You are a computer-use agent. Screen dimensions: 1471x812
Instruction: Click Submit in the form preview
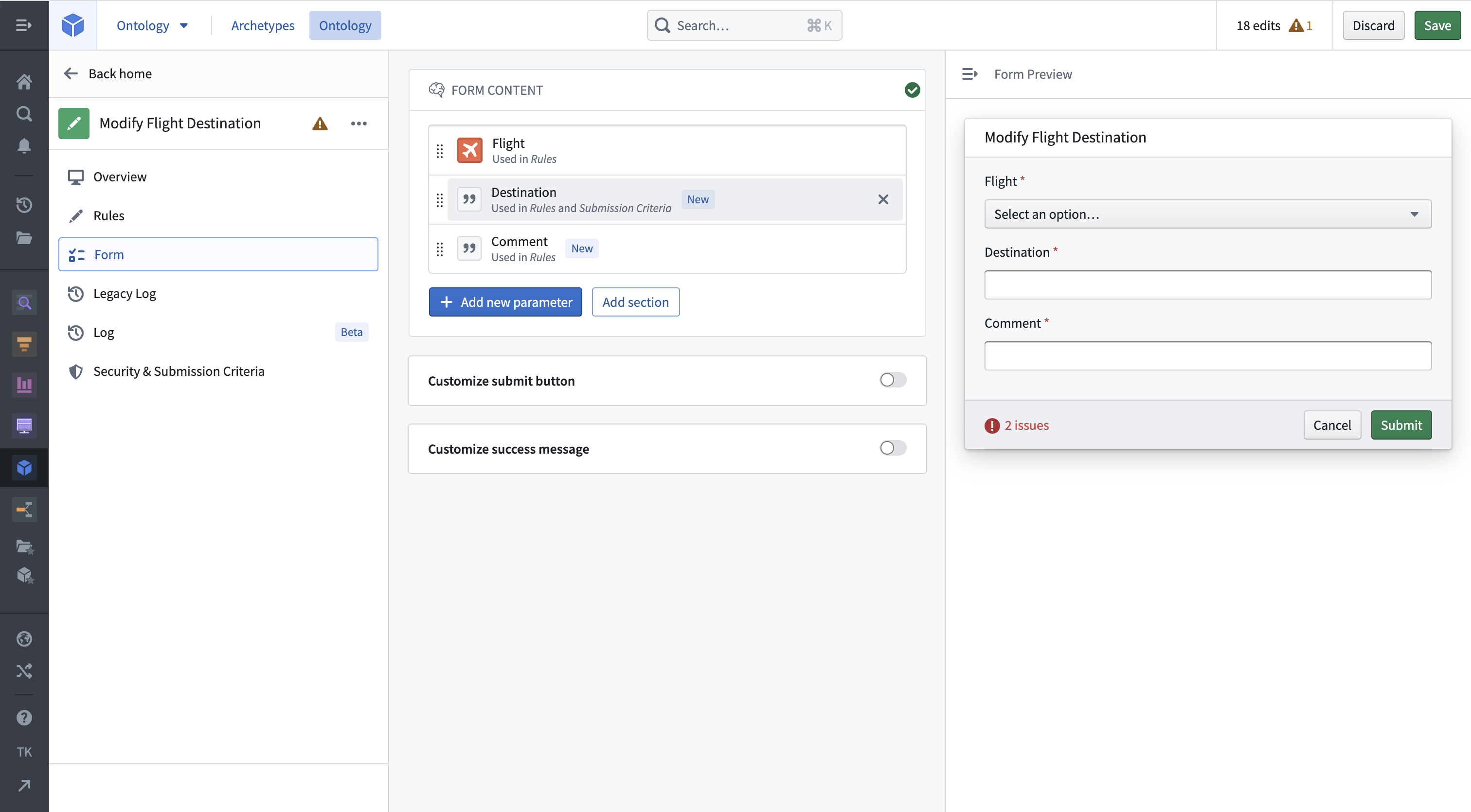pos(1401,425)
